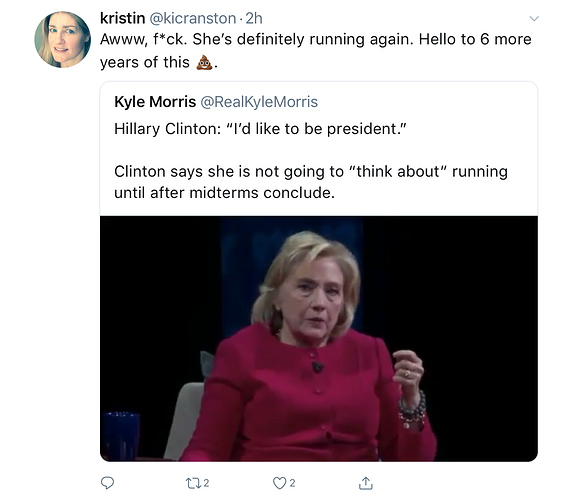
Task: Like the tweet with the heart icon
Action: pyautogui.click(x=279, y=483)
